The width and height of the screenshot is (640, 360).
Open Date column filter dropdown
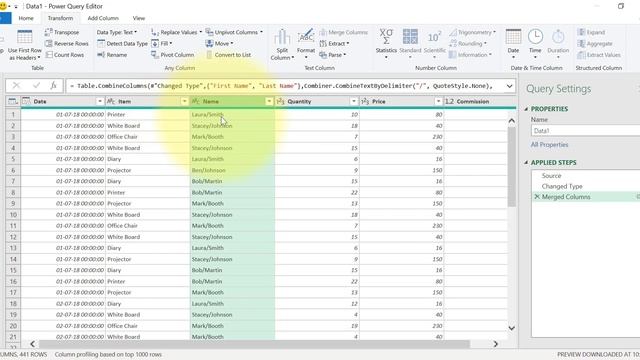click(x=100, y=101)
